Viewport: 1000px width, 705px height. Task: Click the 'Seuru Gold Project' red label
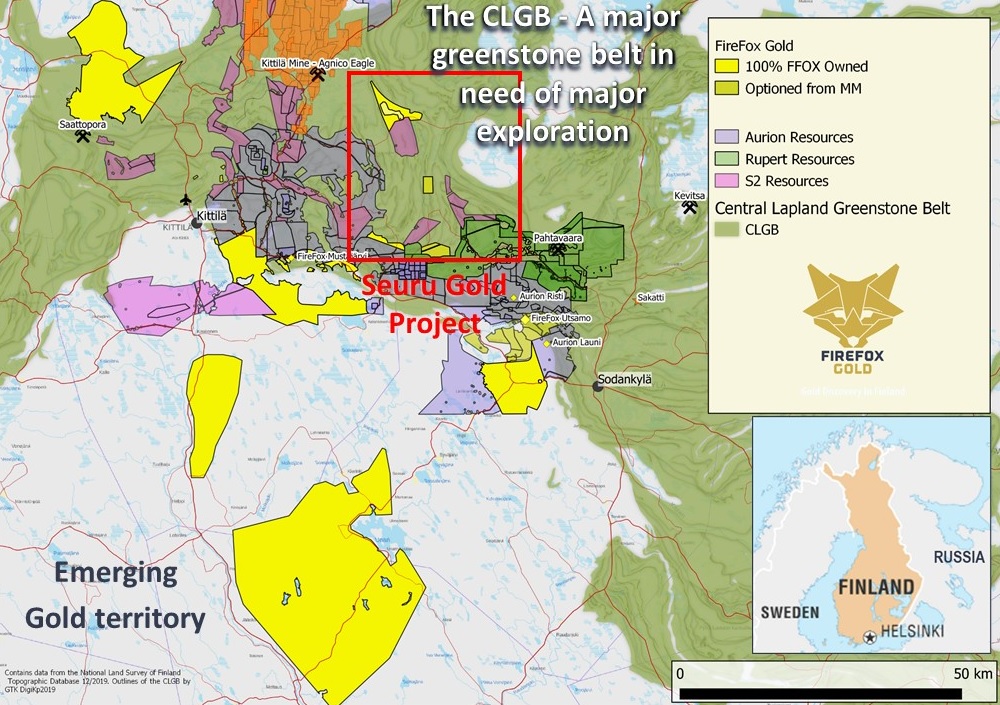434,304
